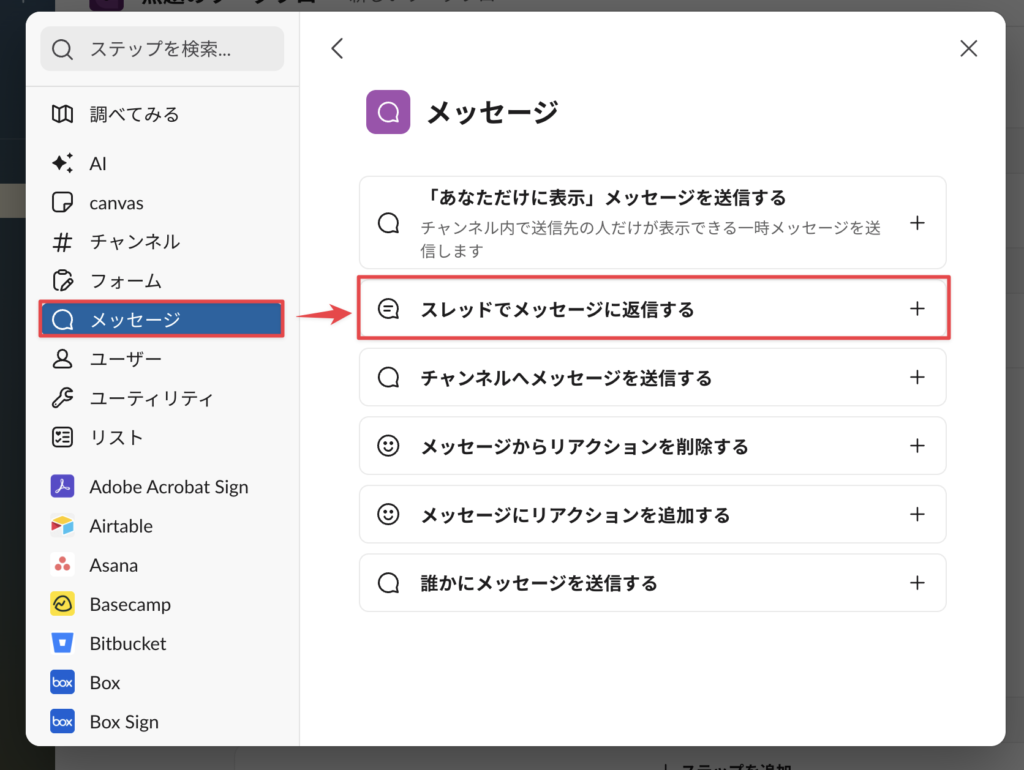The width and height of the screenshot is (1024, 770).
Task: Open the Asana integration icon
Action: pos(62,565)
